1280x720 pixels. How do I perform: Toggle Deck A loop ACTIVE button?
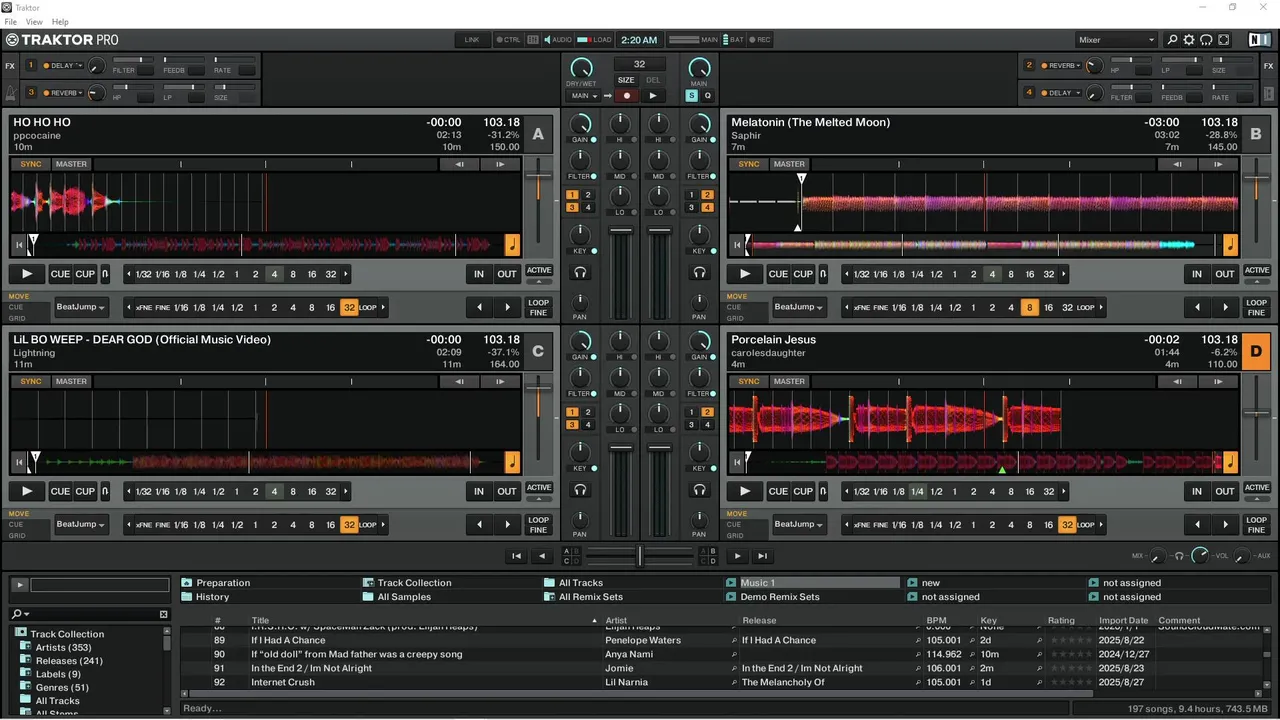coord(539,270)
